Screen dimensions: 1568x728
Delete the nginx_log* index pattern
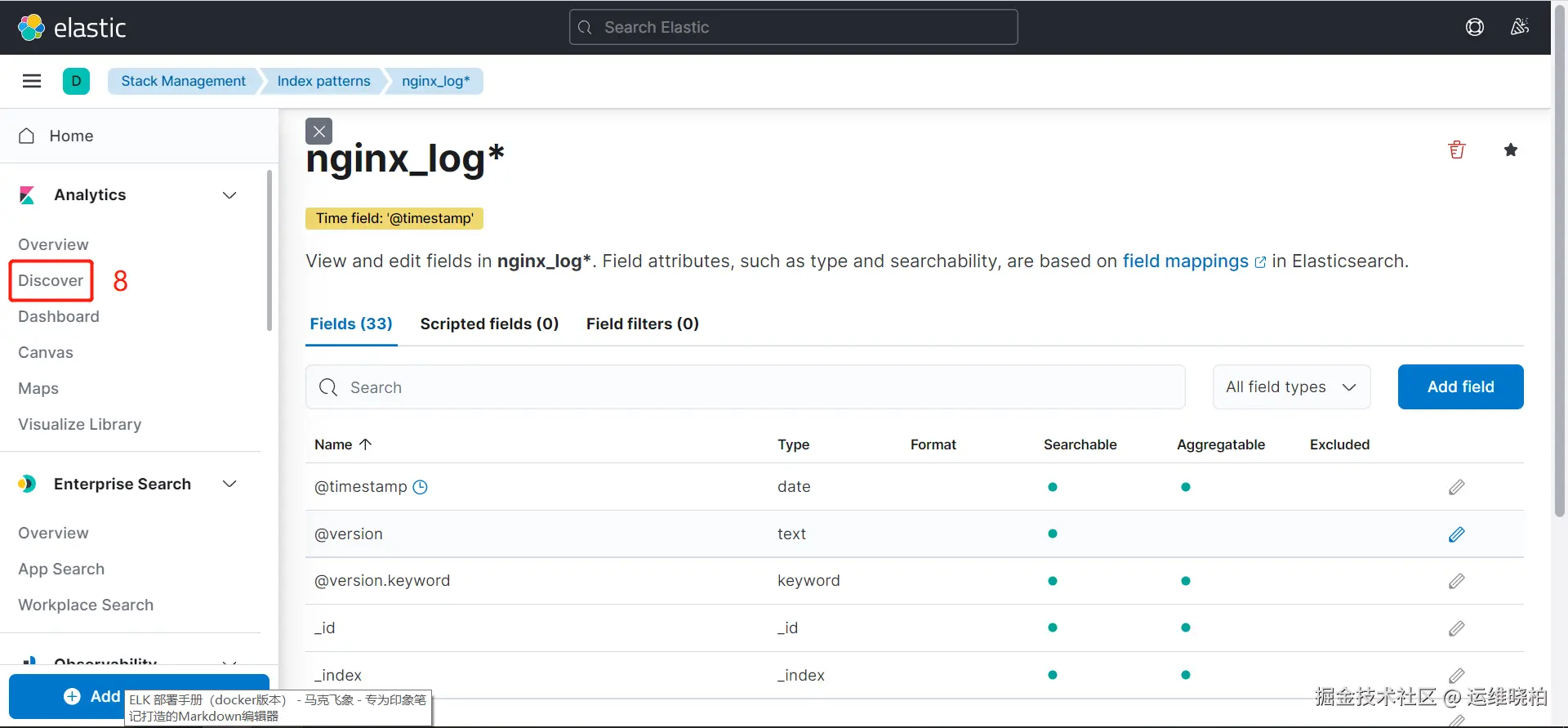(x=1456, y=150)
